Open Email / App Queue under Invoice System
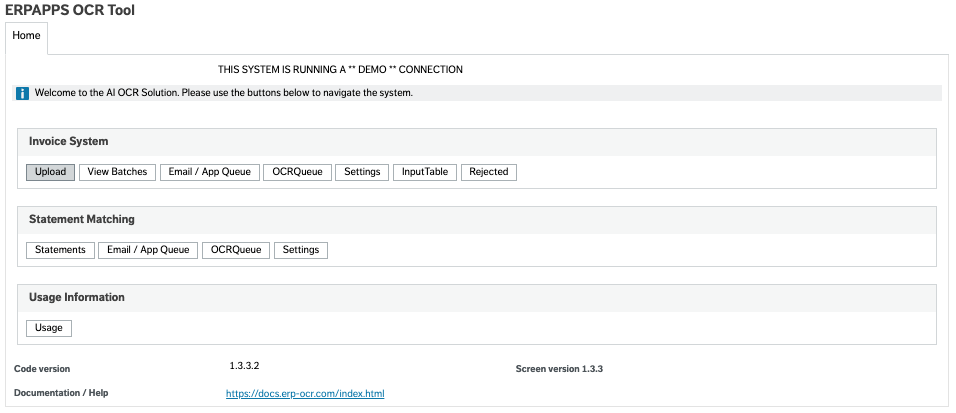Image resolution: width=956 pixels, height=413 pixels. point(210,172)
